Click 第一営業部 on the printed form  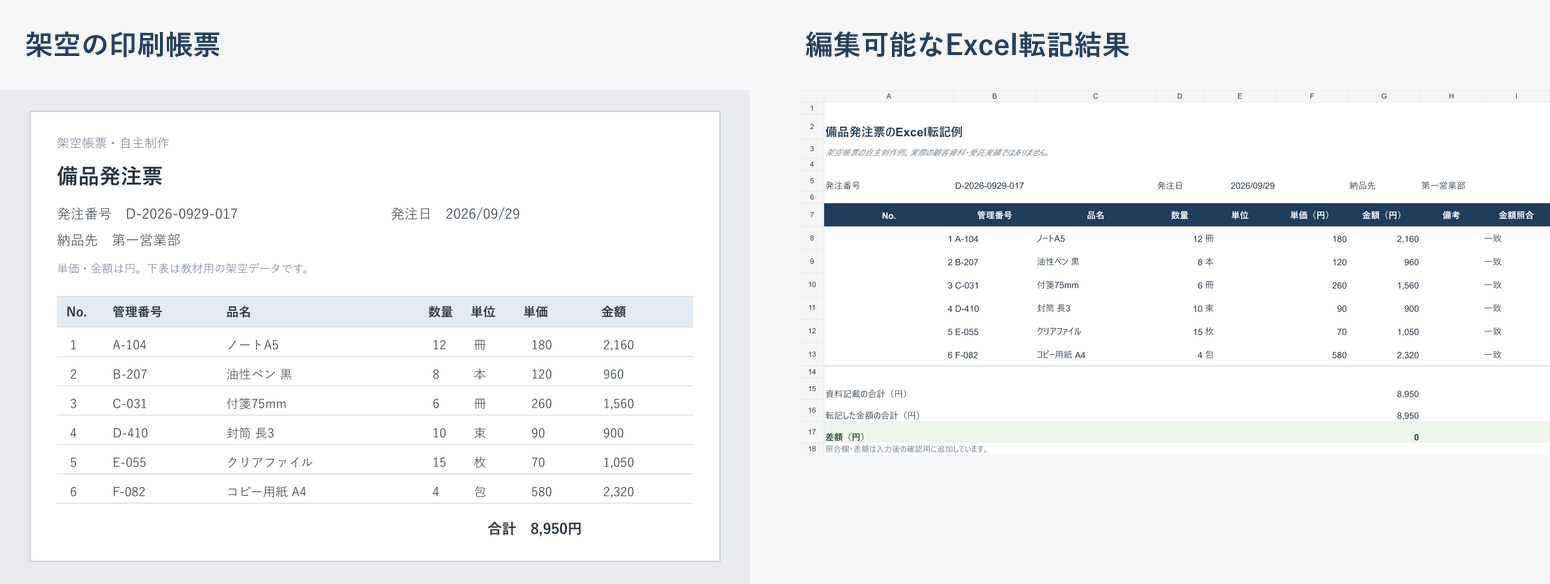(146, 240)
